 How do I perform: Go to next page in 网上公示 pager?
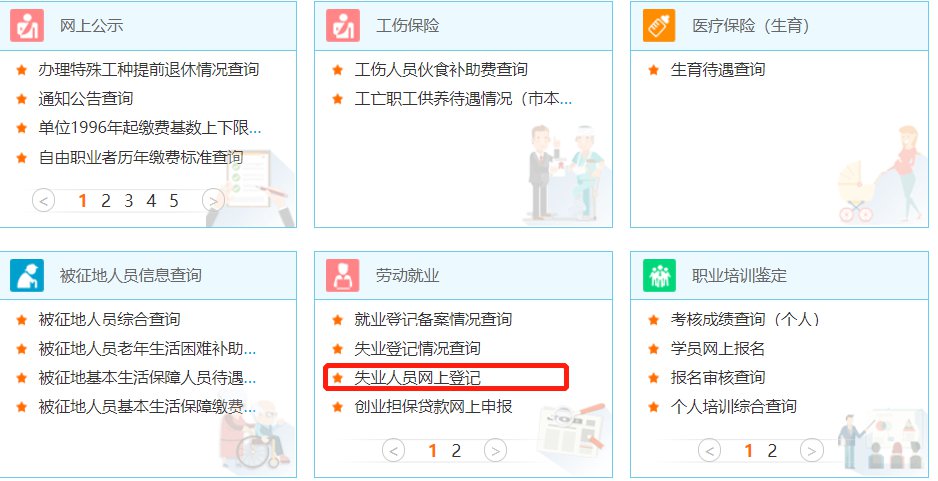tap(214, 200)
